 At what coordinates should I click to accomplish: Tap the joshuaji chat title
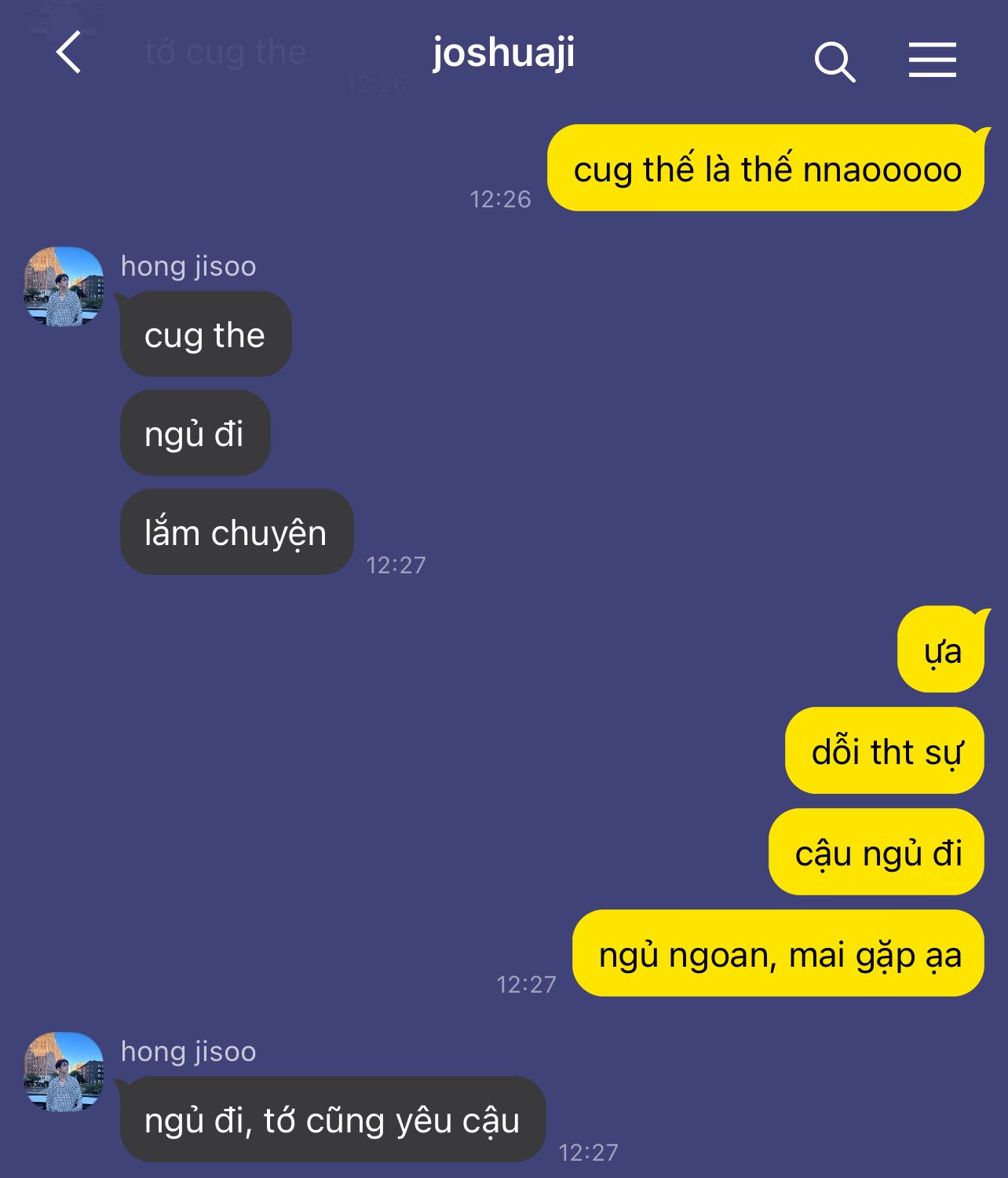(503, 54)
